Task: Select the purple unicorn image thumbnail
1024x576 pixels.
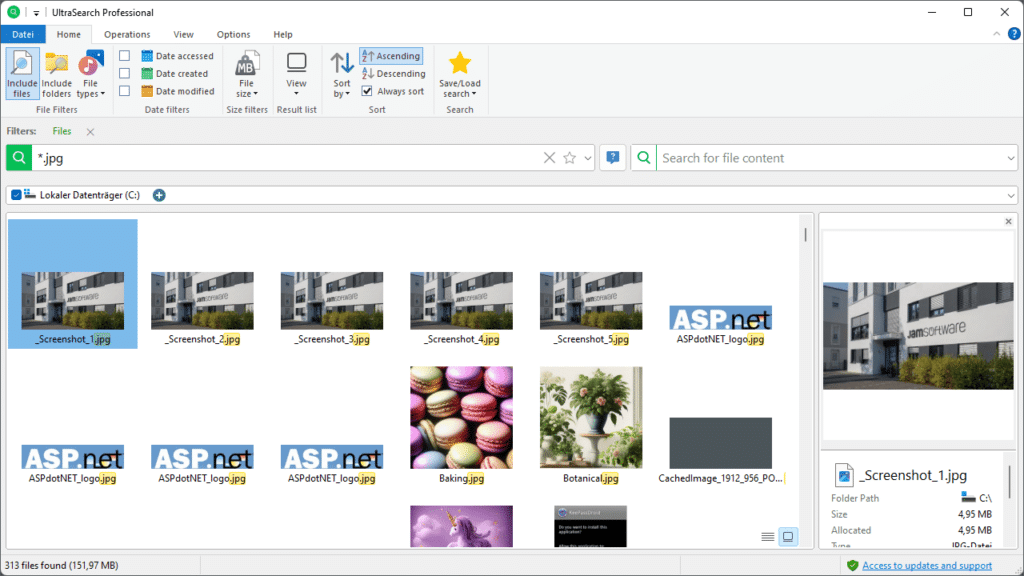Action: (x=461, y=526)
